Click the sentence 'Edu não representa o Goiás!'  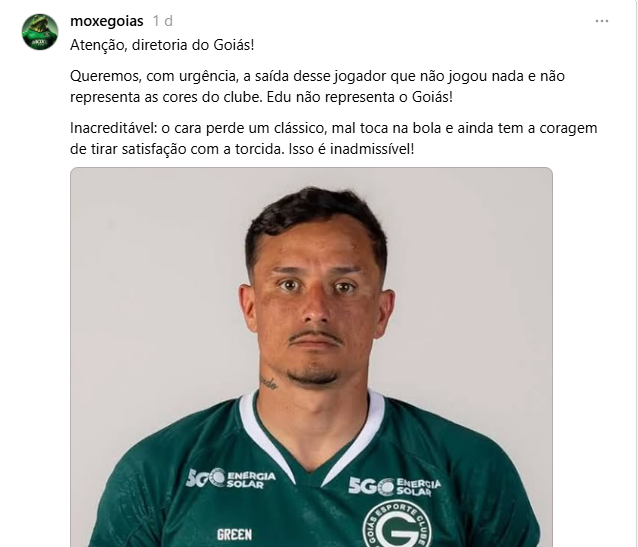pos(360,97)
